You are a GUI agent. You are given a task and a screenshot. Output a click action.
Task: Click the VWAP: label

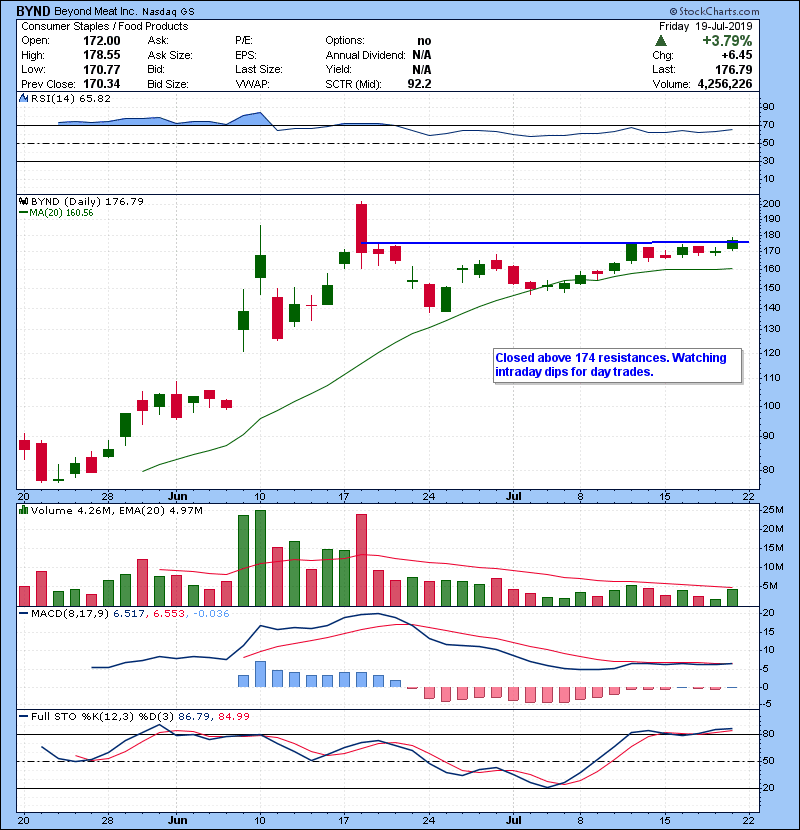pyautogui.click(x=253, y=84)
